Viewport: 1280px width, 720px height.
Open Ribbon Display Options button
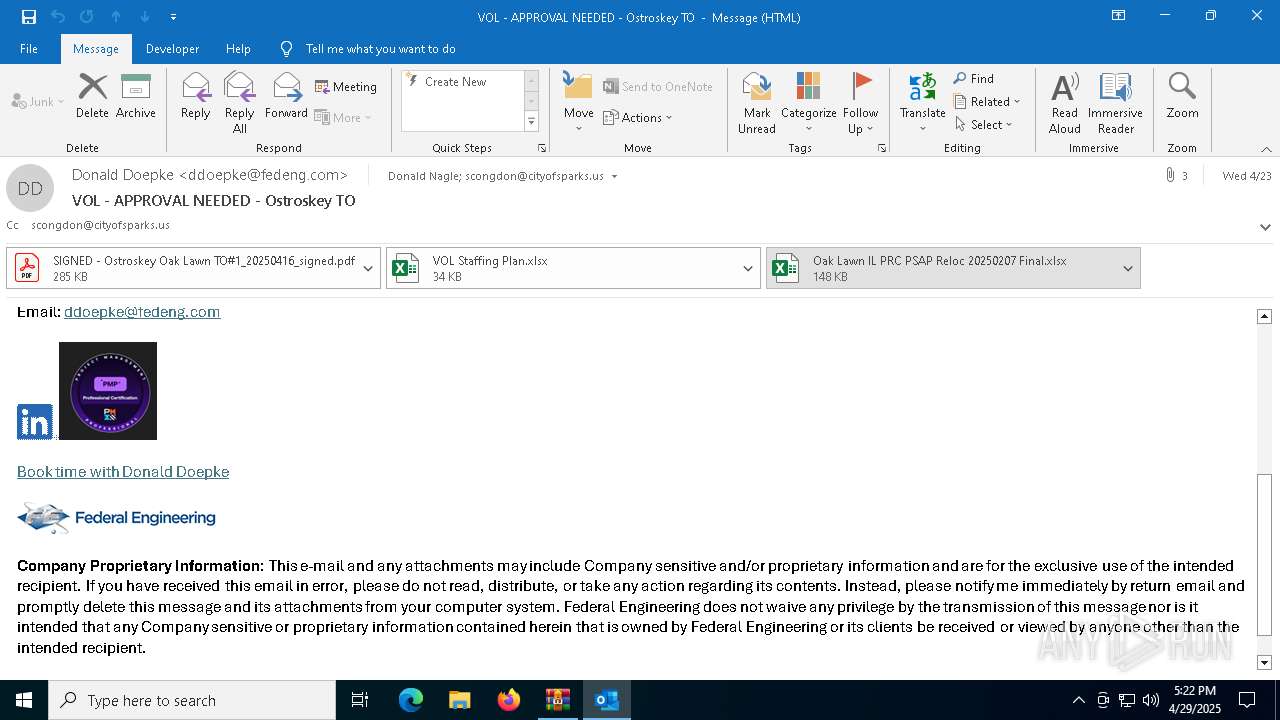[1118, 16]
